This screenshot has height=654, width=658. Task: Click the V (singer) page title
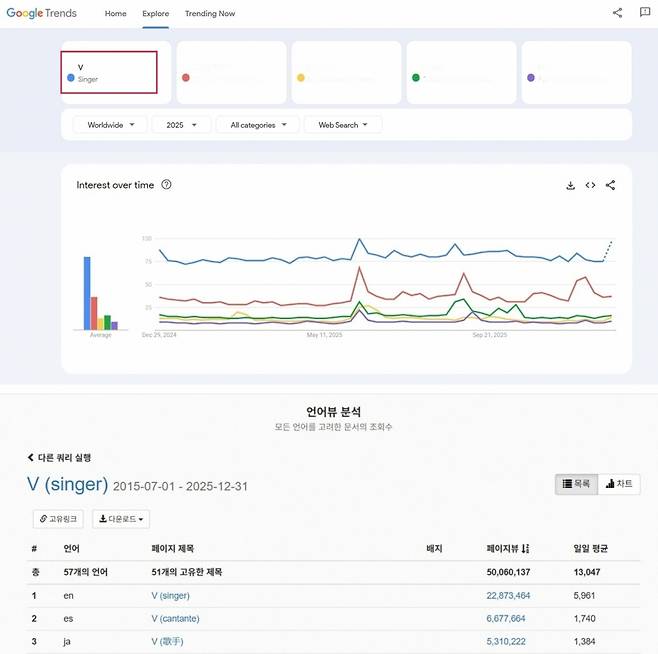(x=68, y=484)
